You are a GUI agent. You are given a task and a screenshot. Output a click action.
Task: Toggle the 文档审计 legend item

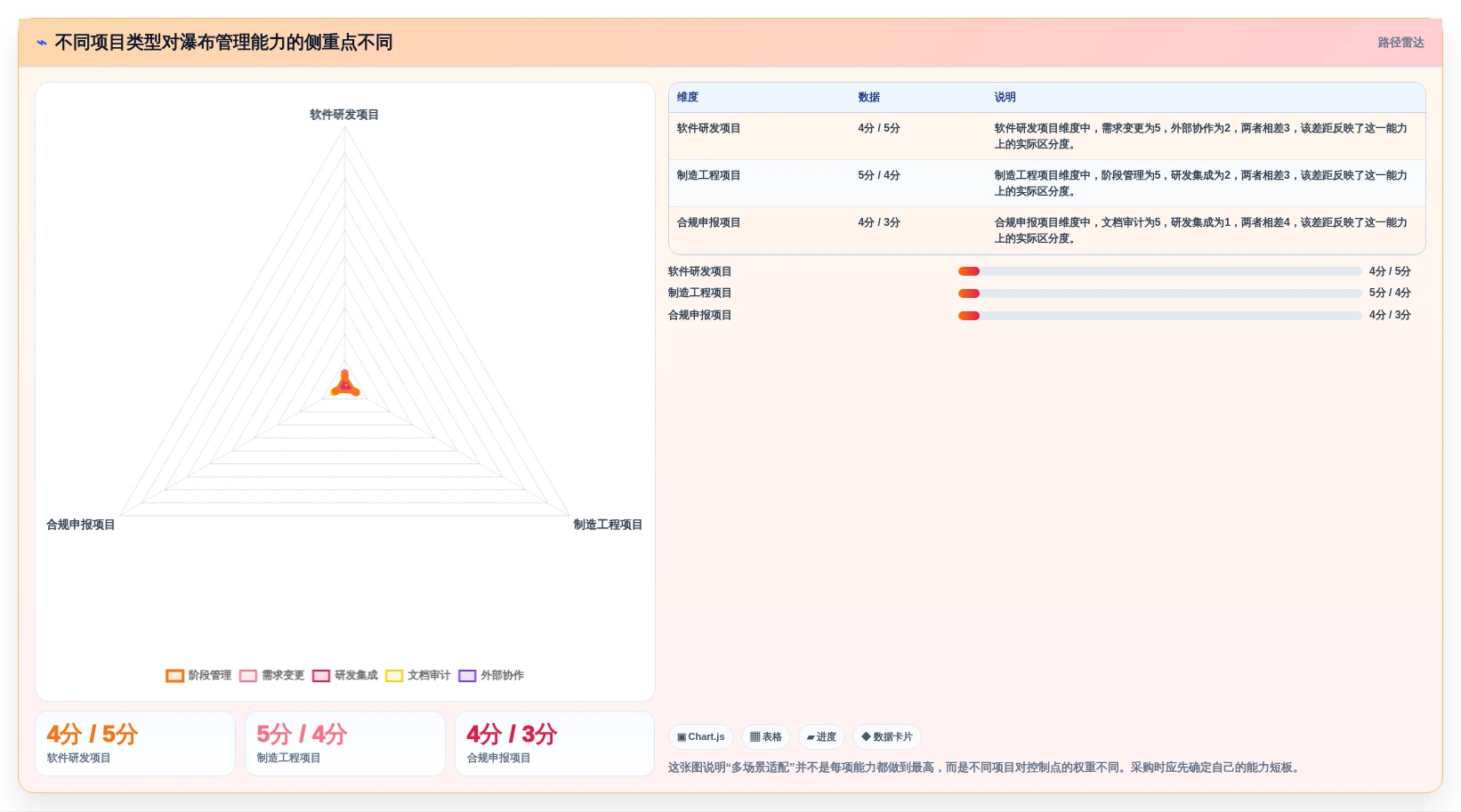point(418,675)
